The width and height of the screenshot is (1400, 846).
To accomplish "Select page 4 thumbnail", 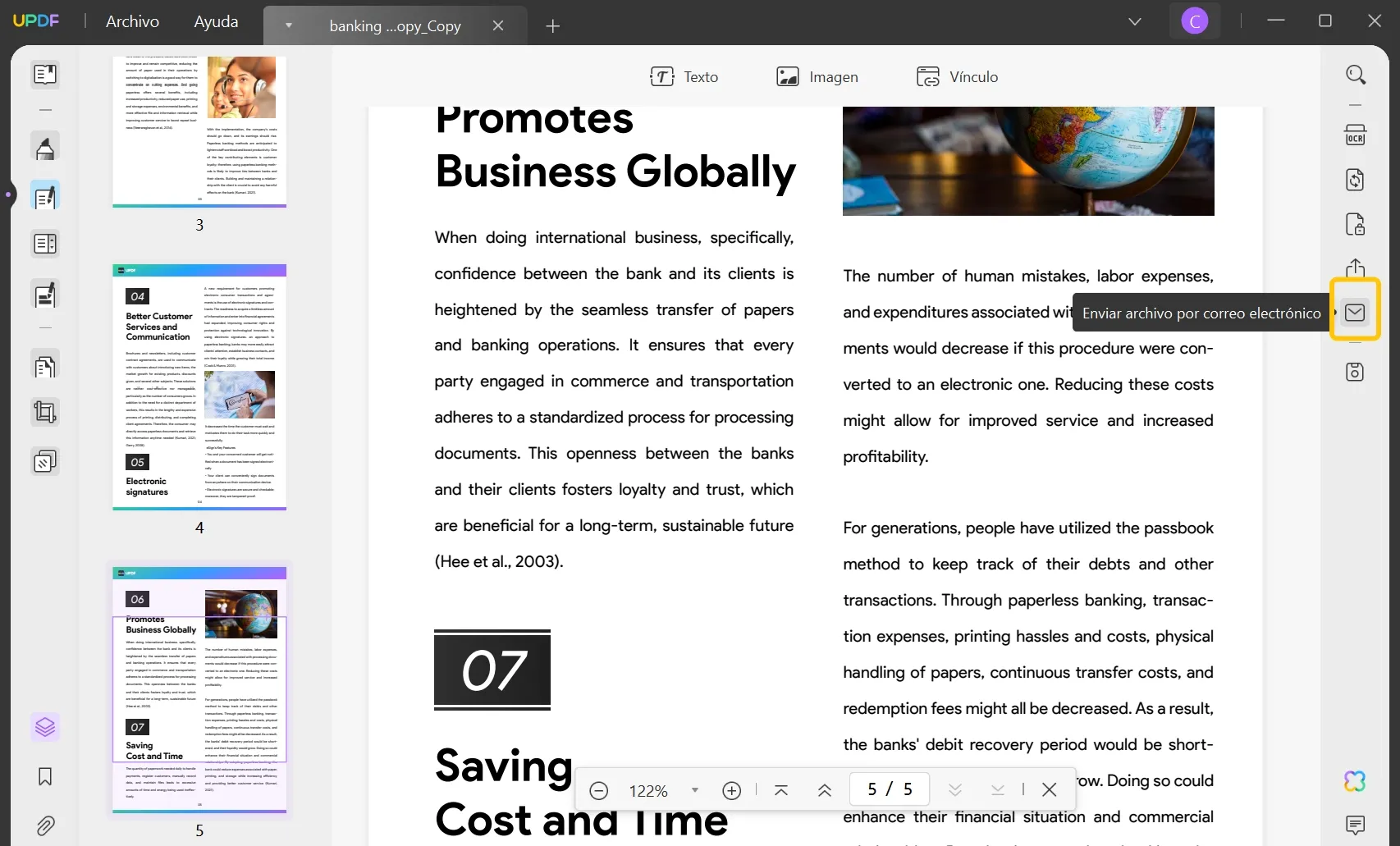I will [199, 387].
